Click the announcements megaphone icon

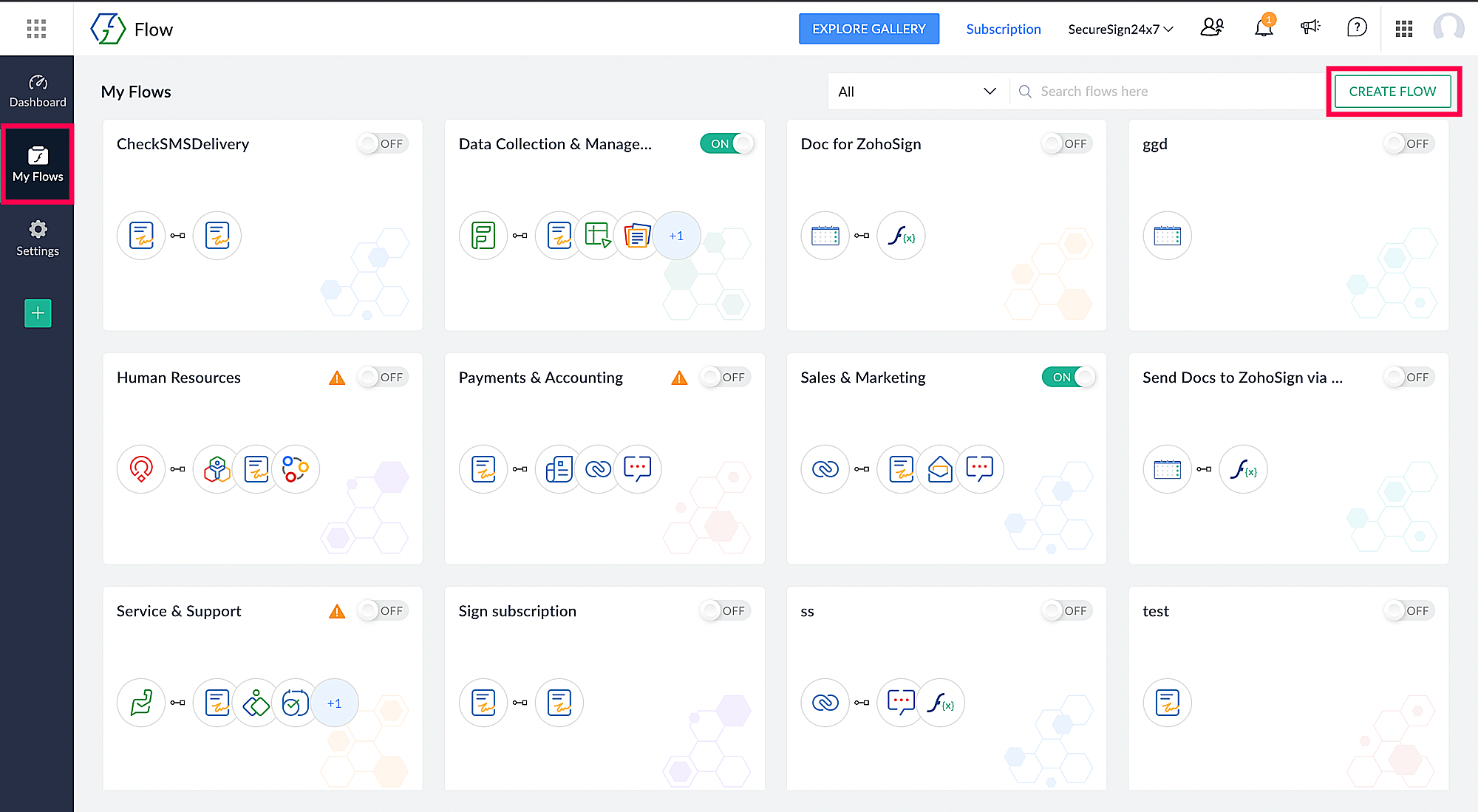tap(1310, 28)
